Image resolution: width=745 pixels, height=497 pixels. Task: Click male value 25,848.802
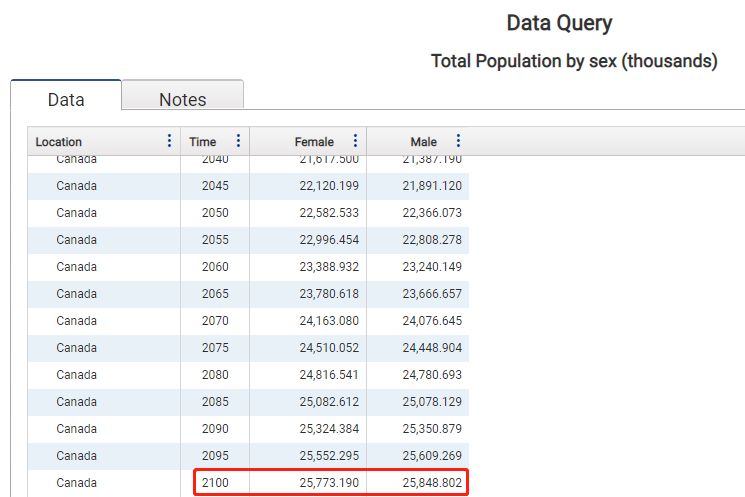coord(432,483)
